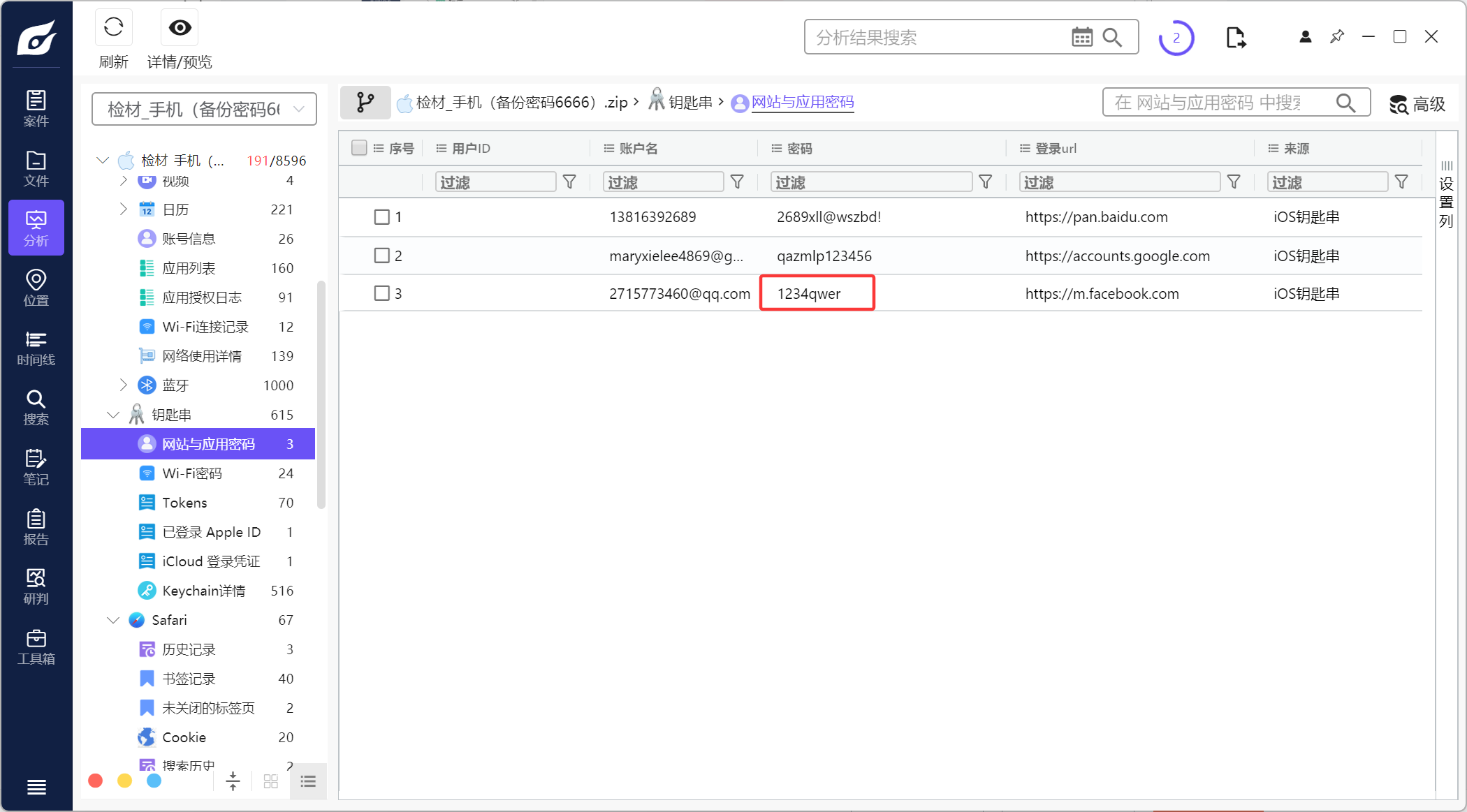Click the 用户ID column filter funnel

[569, 182]
